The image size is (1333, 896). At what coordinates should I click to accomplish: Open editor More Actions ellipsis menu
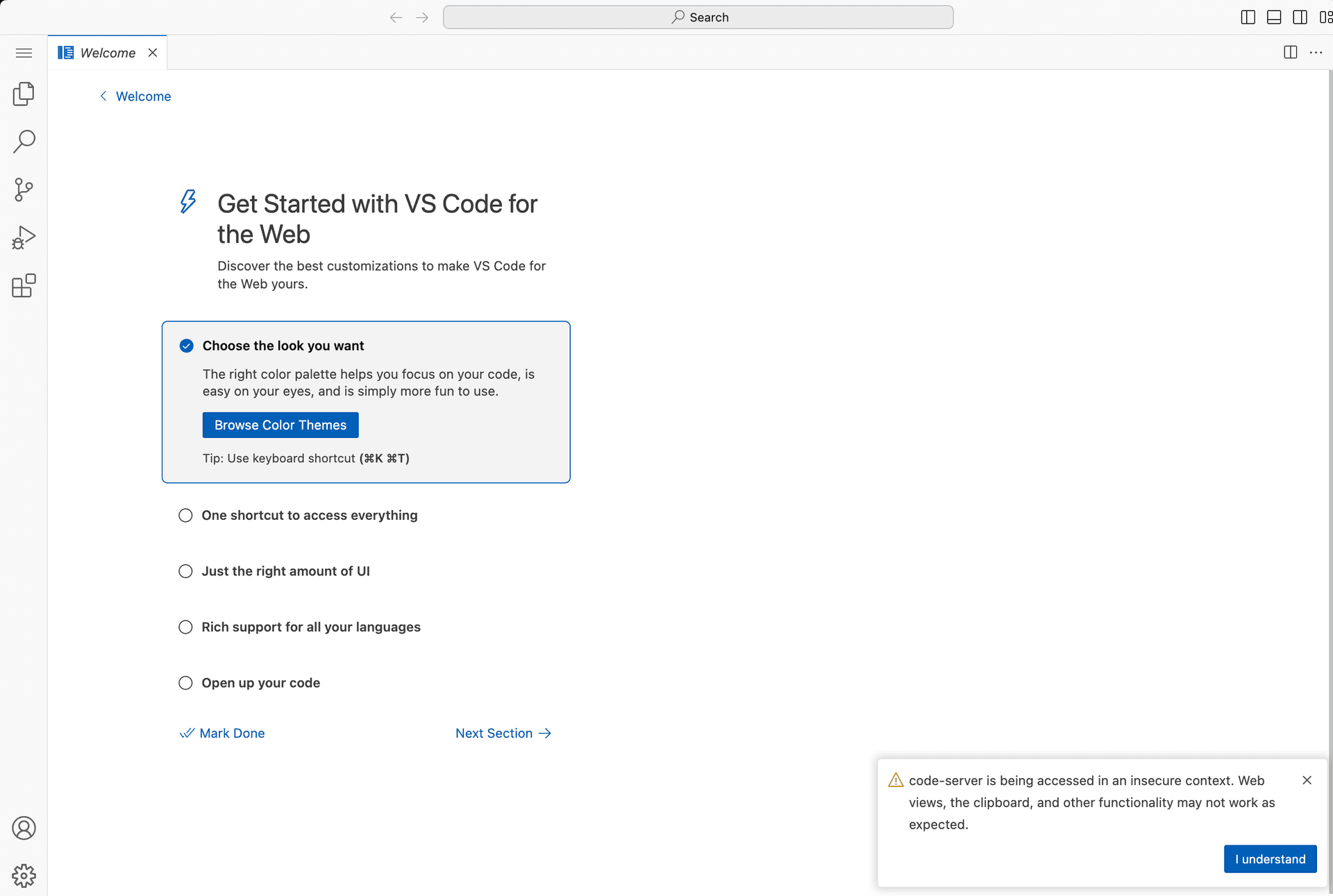click(1316, 53)
